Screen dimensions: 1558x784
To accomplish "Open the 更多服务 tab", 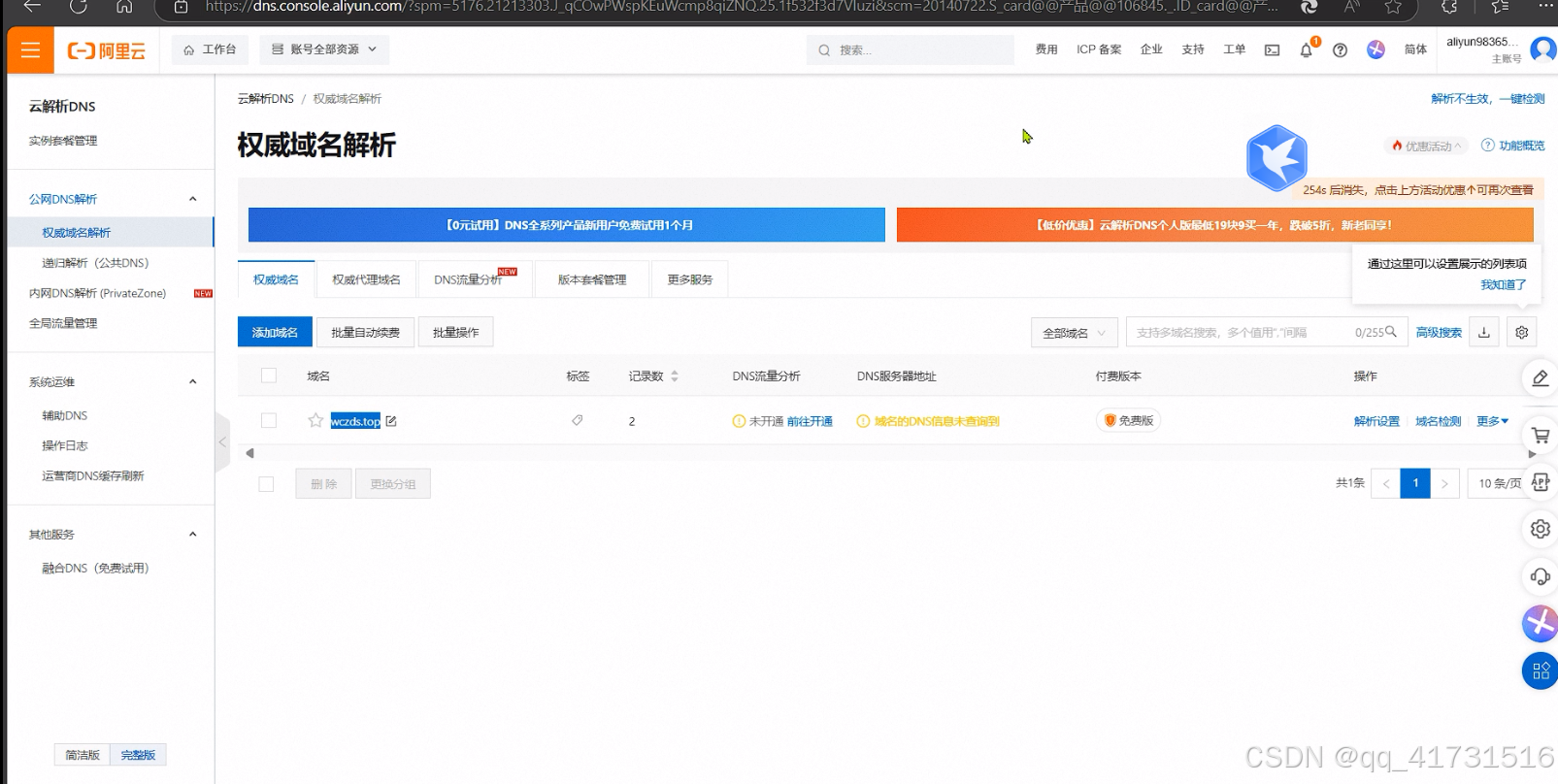I will point(690,279).
